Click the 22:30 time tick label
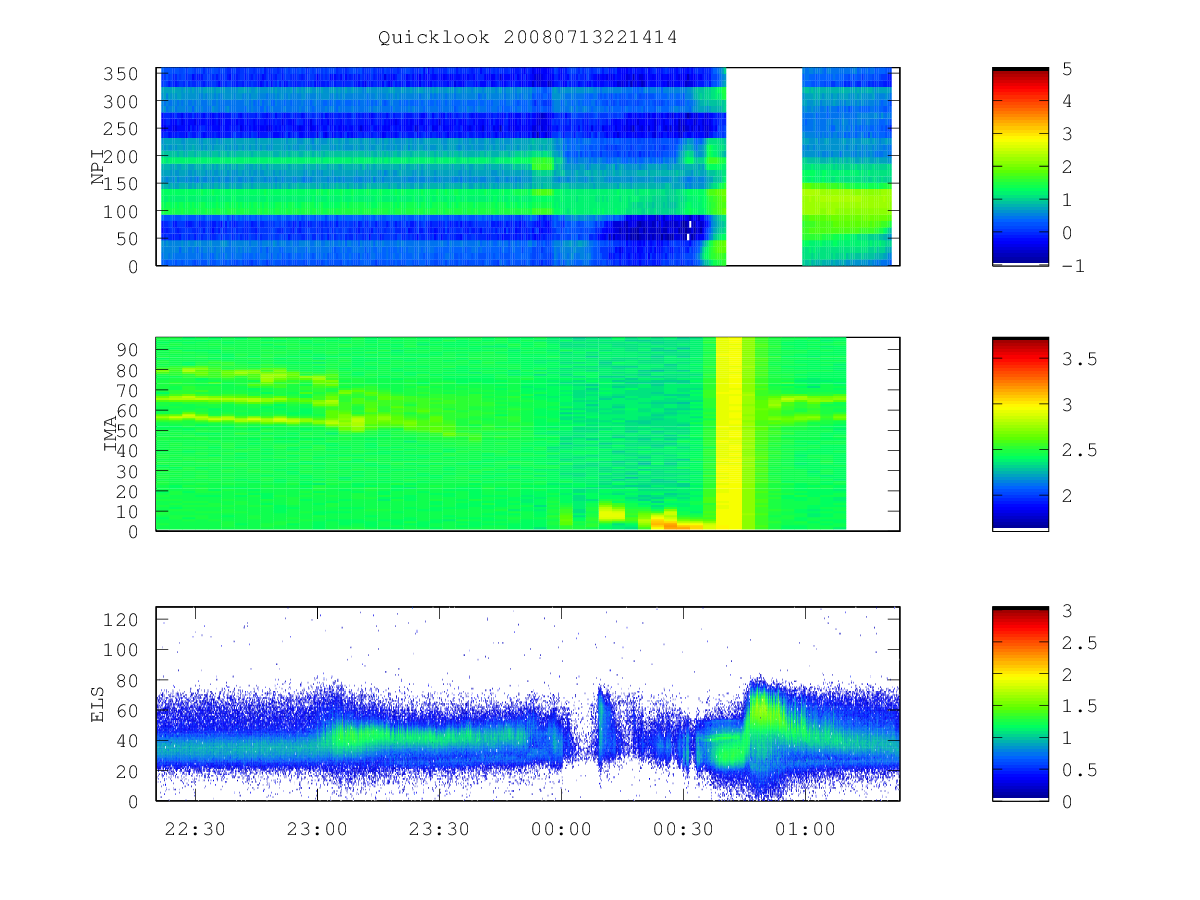The height and width of the screenshot is (900, 1200). (194, 829)
